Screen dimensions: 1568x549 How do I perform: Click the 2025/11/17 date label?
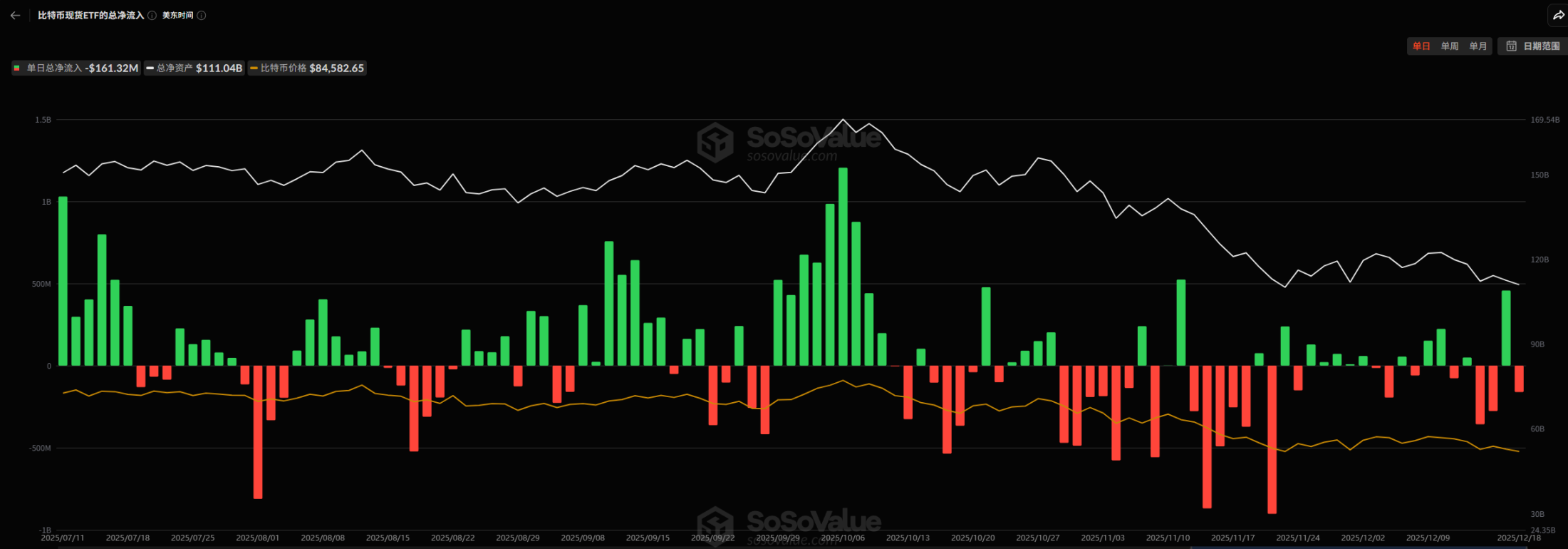pyautogui.click(x=1233, y=538)
